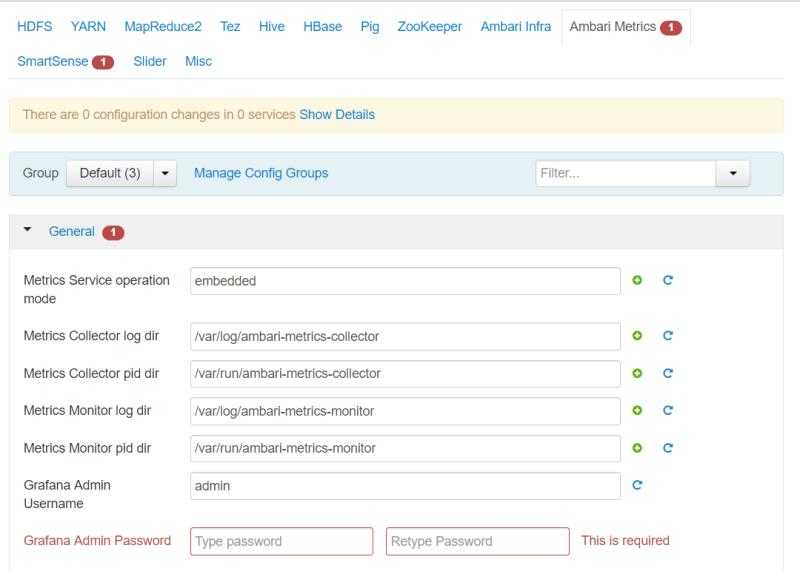Click Metrics Monitor log dir field
This screenshot has height=571, width=800.
pyautogui.click(x=405, y=411)
